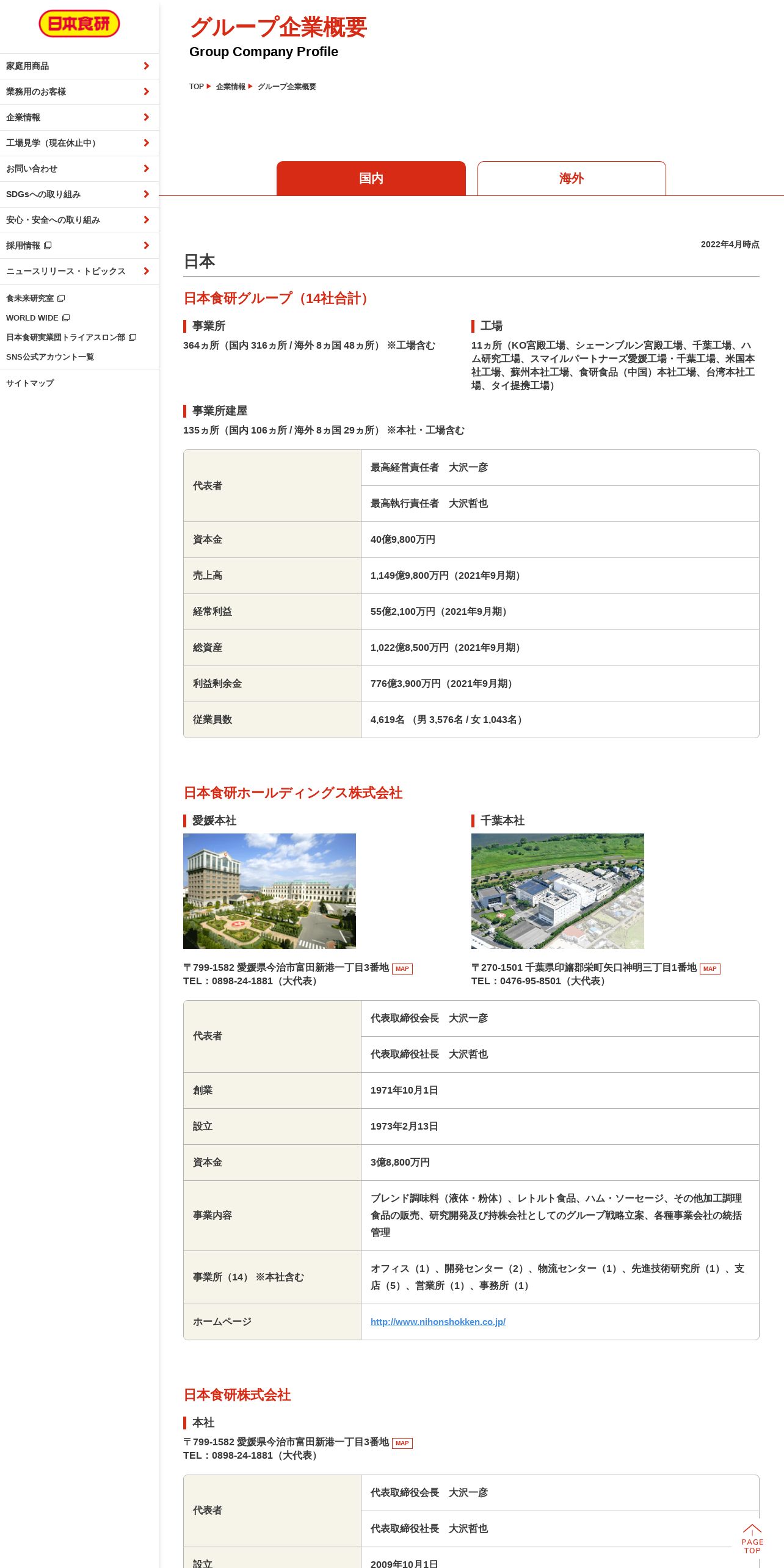Click external-link icon beside 採用情報
This screenshot has width=784, height=1568.
pyautogui.click(x=48, y=245)
